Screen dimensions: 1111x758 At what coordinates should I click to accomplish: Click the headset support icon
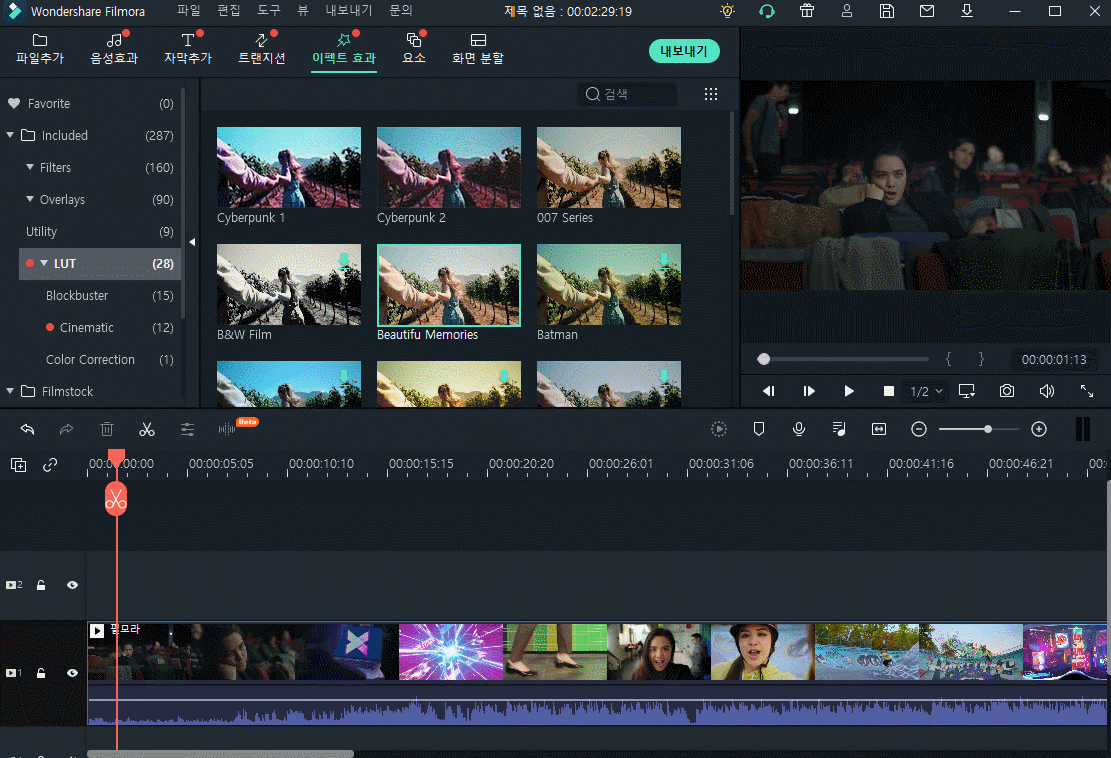(767, 11)
